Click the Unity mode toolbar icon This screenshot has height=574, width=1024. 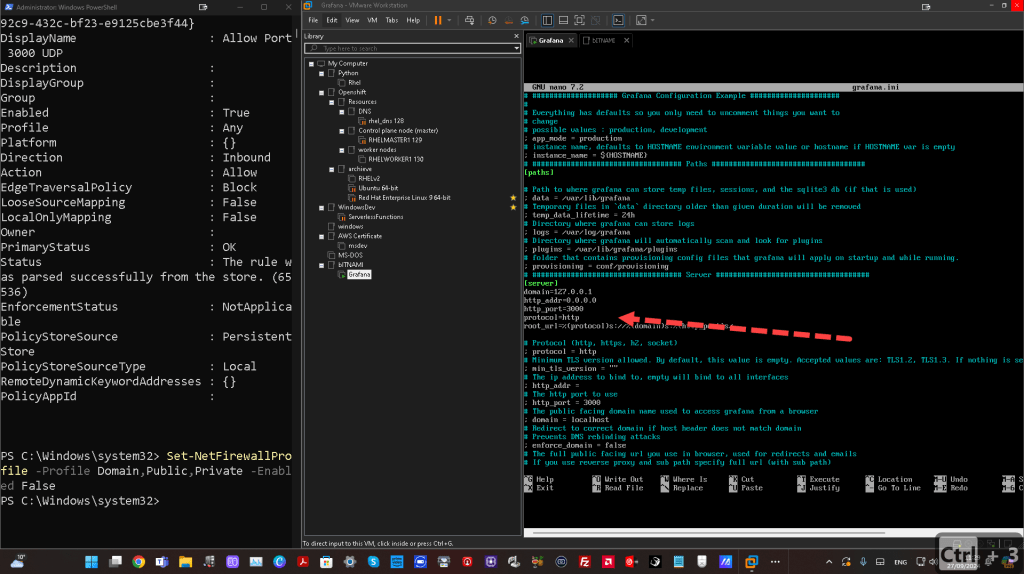(x=596, y=20)
